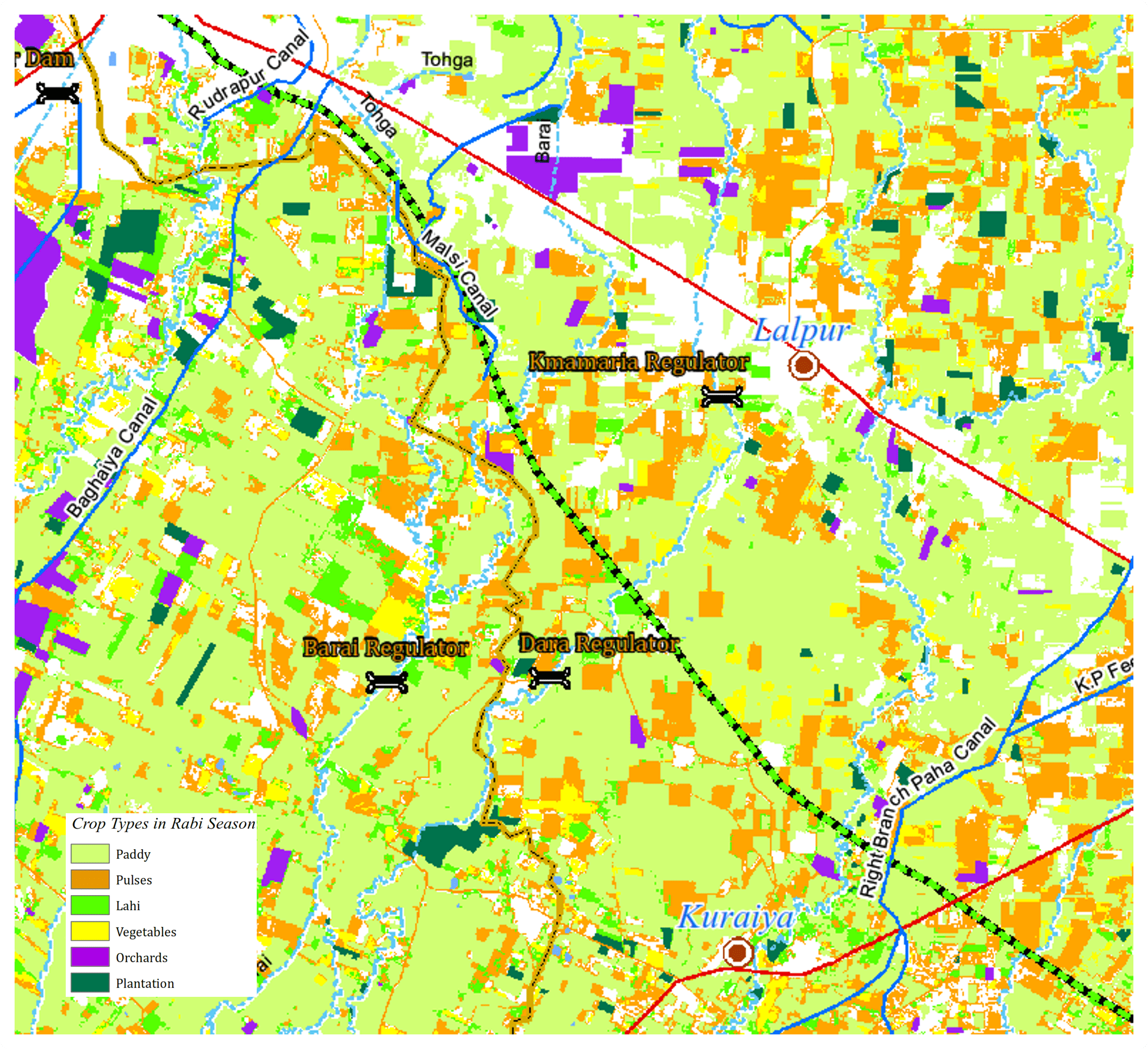Click the 'Baghaiya Canal' map label
Viewport: 1148px width, 1049px height.
[x=112, y=458]
